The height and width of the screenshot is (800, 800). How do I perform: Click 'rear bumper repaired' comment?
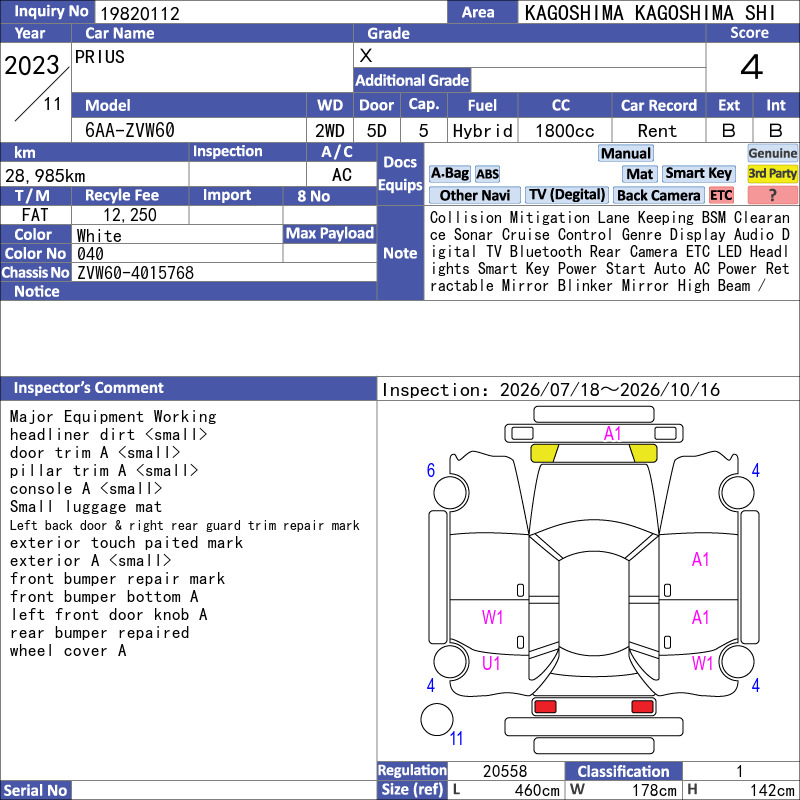pos(99,633)
